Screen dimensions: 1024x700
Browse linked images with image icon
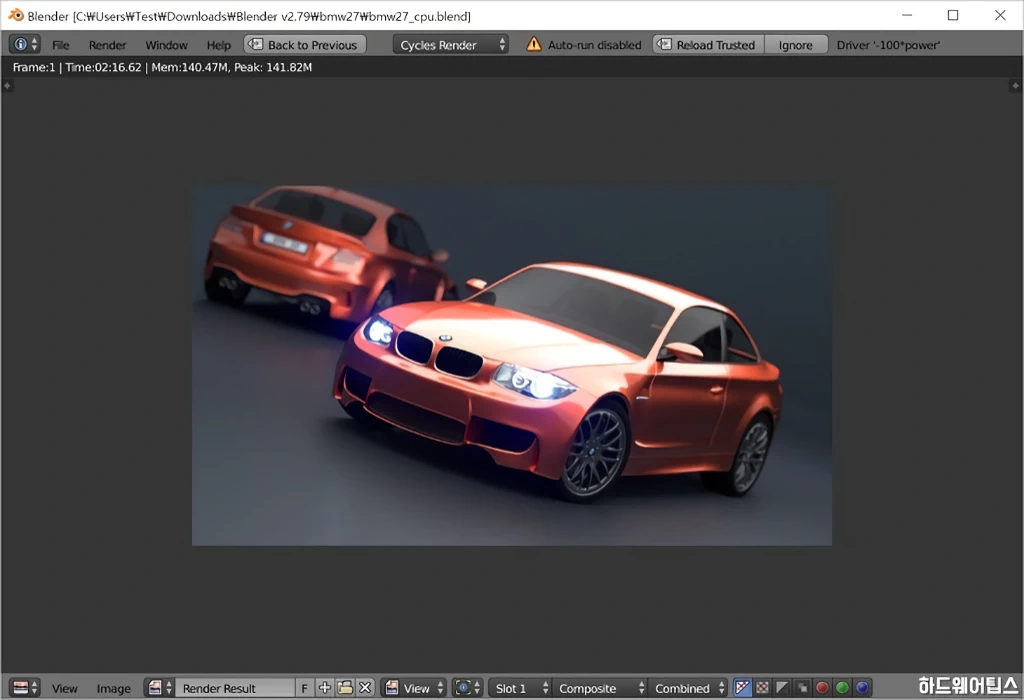[159, 688]
